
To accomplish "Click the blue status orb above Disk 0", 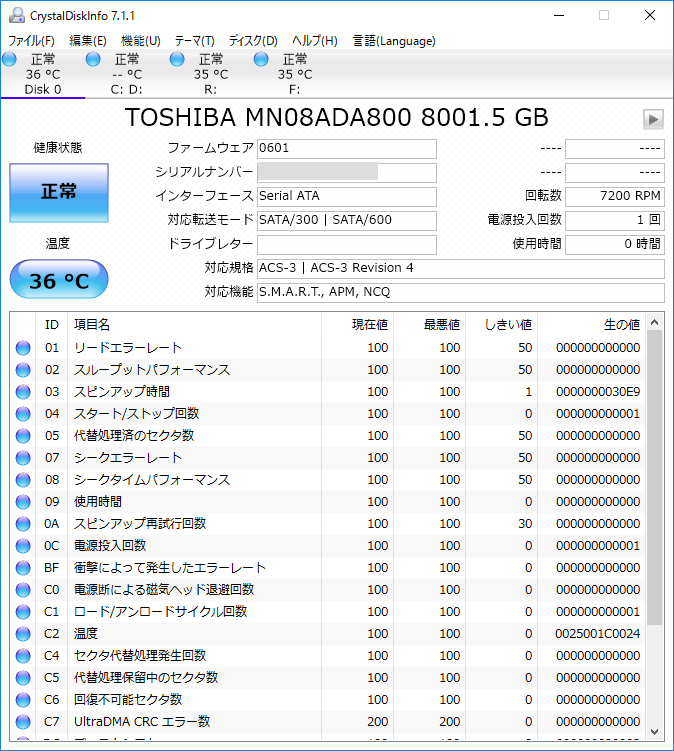I will click(9, 59).
